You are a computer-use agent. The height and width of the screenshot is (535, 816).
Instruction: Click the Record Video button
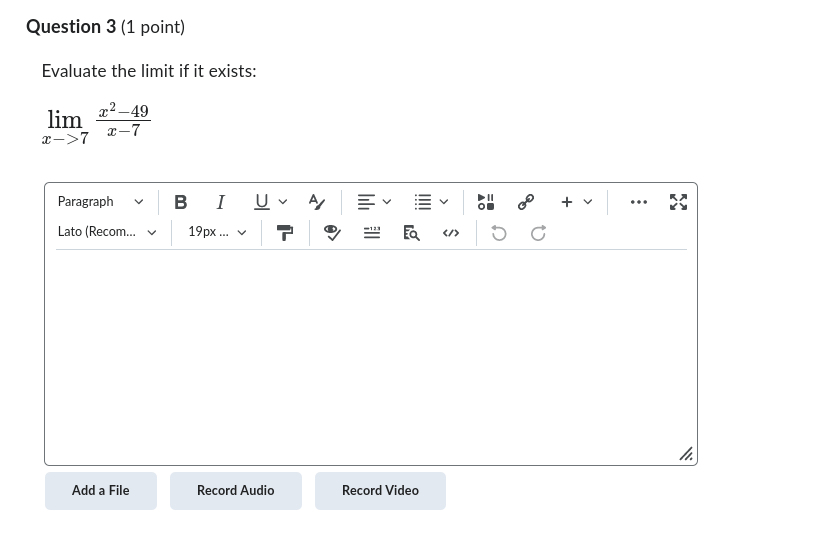pyautogui.click(x=380, y=491)
